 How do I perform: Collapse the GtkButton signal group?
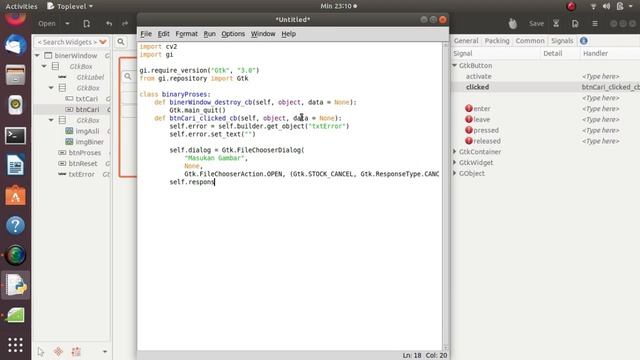[454, 65]
